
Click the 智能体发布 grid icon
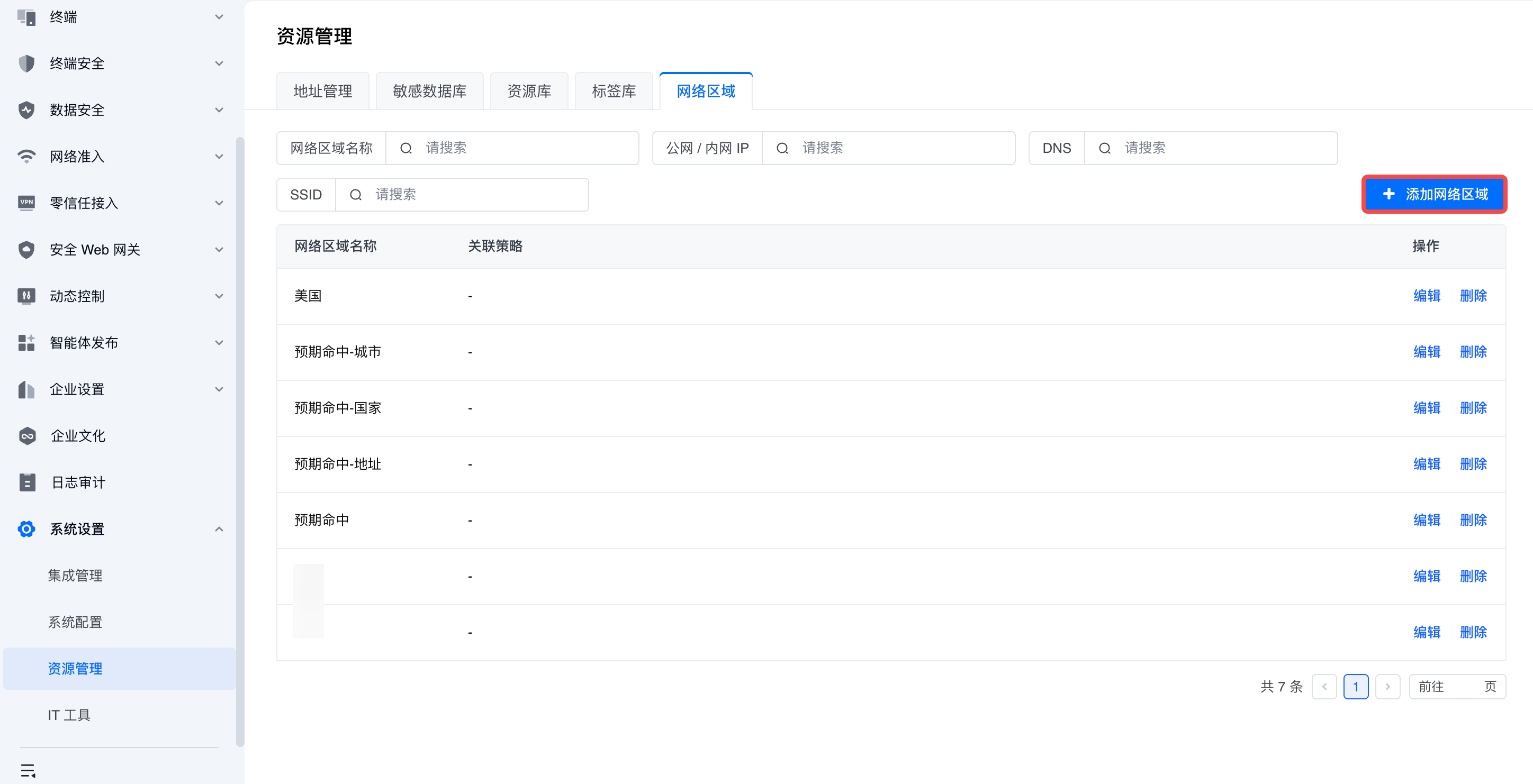[x=26, y=343]
